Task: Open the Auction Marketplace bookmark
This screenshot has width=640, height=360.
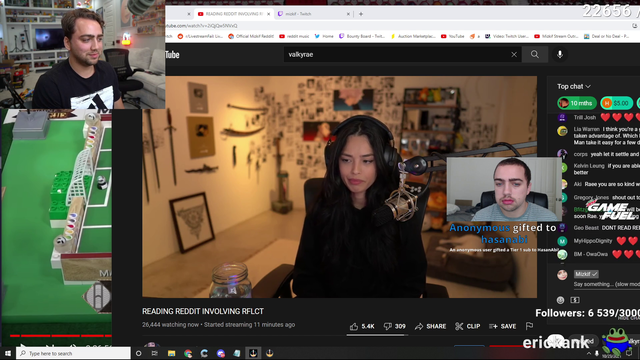Action: 413,36
